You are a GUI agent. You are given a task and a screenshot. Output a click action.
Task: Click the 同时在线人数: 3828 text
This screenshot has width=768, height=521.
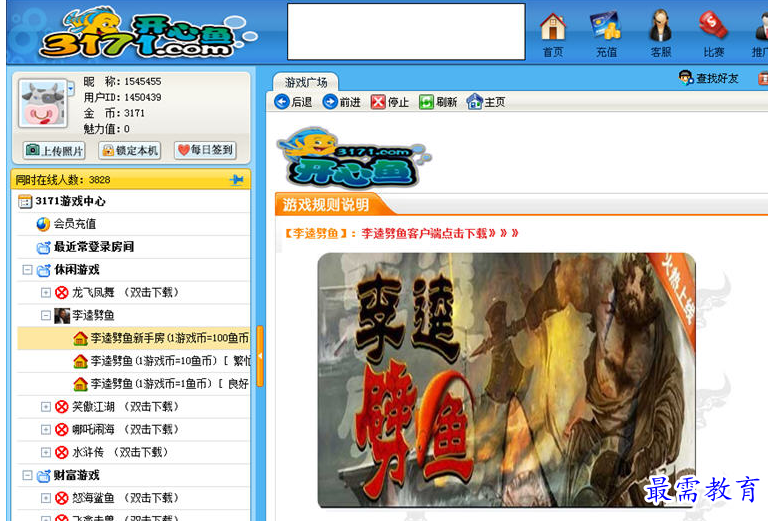(x=63, y=180)
